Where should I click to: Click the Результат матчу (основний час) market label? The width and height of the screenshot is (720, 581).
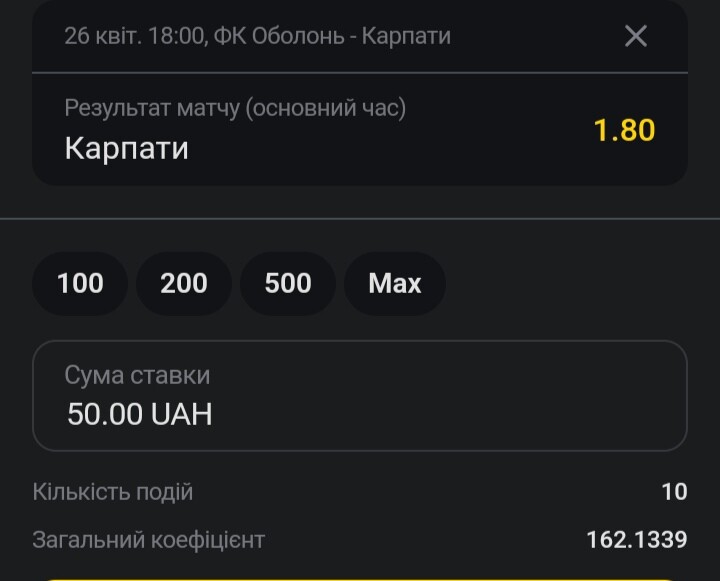tap(235, 108)
